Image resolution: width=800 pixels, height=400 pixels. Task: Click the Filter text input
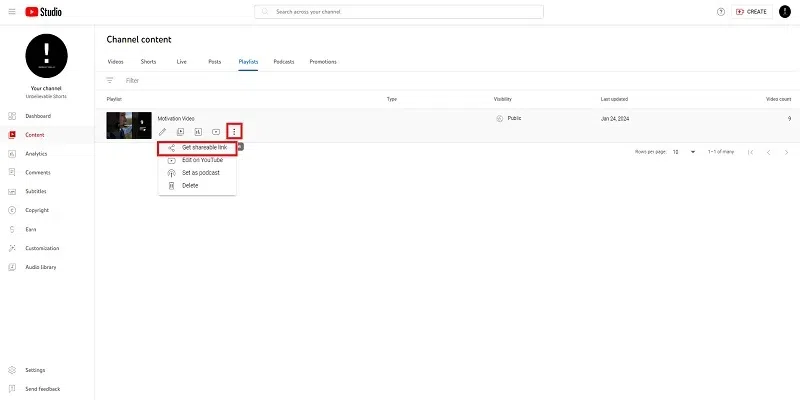click(132, 81)
